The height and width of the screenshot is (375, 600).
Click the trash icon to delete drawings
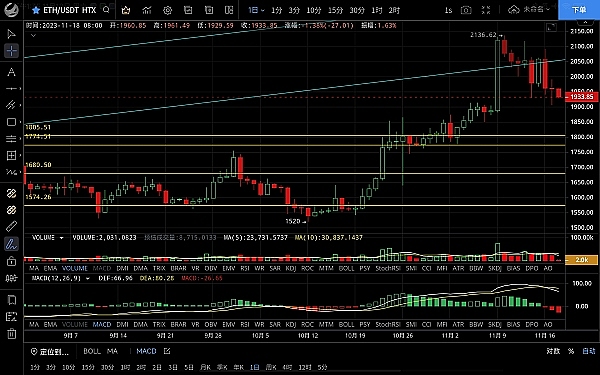(11, 333)
